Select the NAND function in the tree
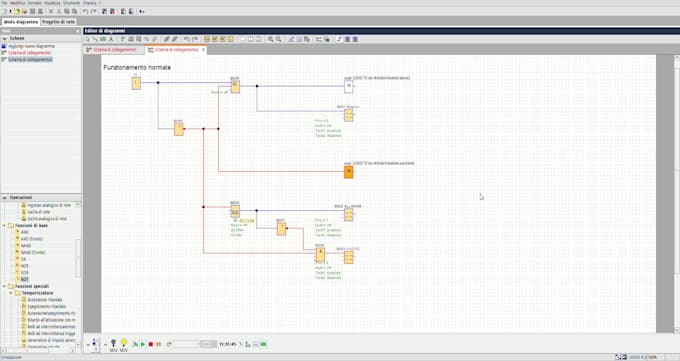Viewport: 680px width, 361px height. pyautogui.click(x=26, y=246)
